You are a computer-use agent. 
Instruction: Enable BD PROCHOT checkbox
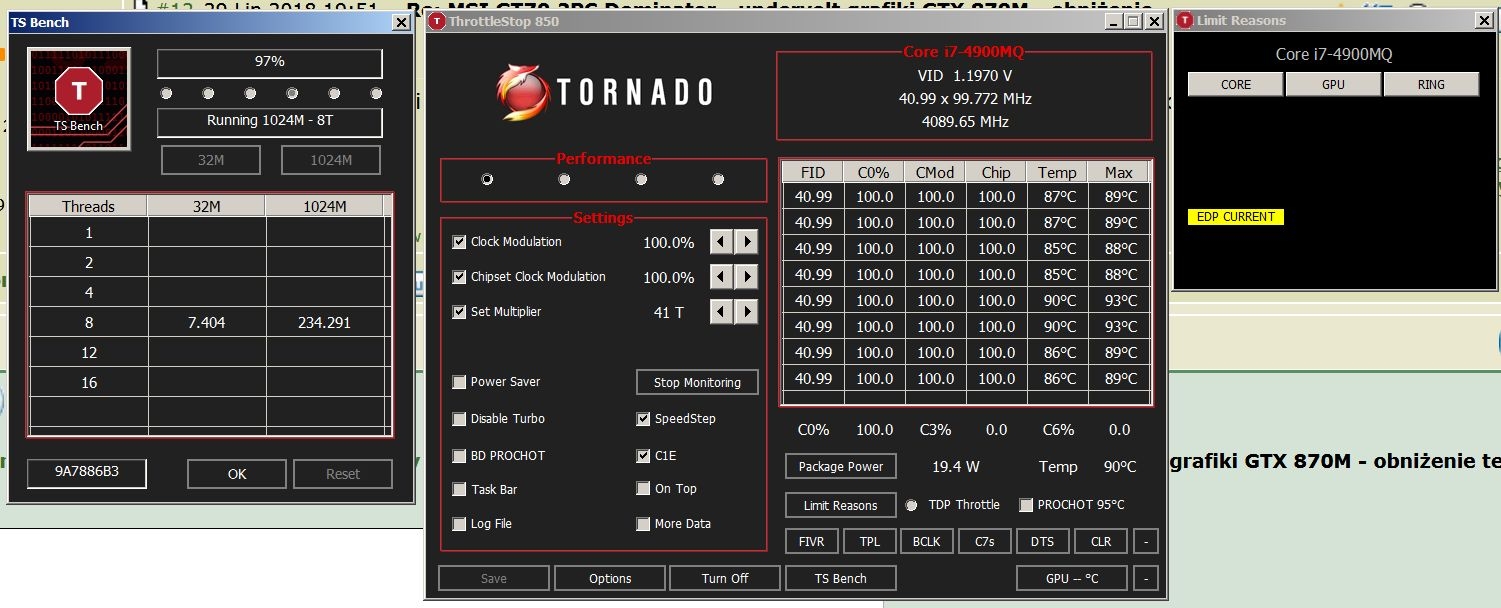(459, 456)
